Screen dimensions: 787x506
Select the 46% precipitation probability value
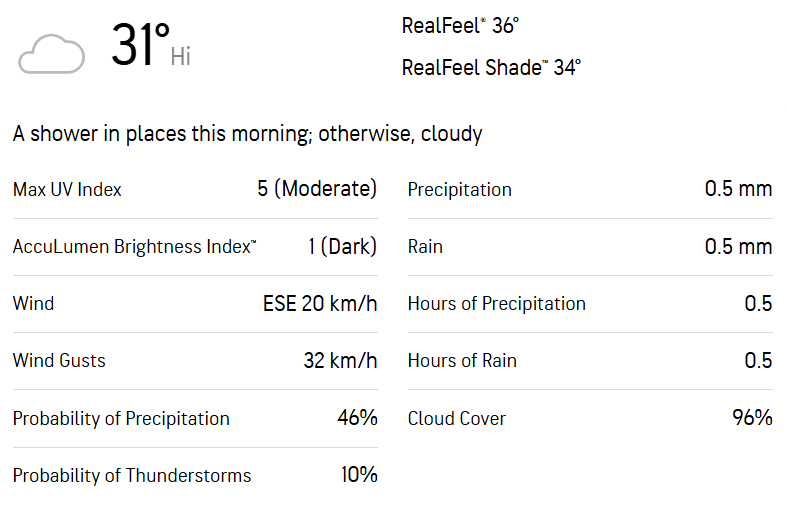357,418
